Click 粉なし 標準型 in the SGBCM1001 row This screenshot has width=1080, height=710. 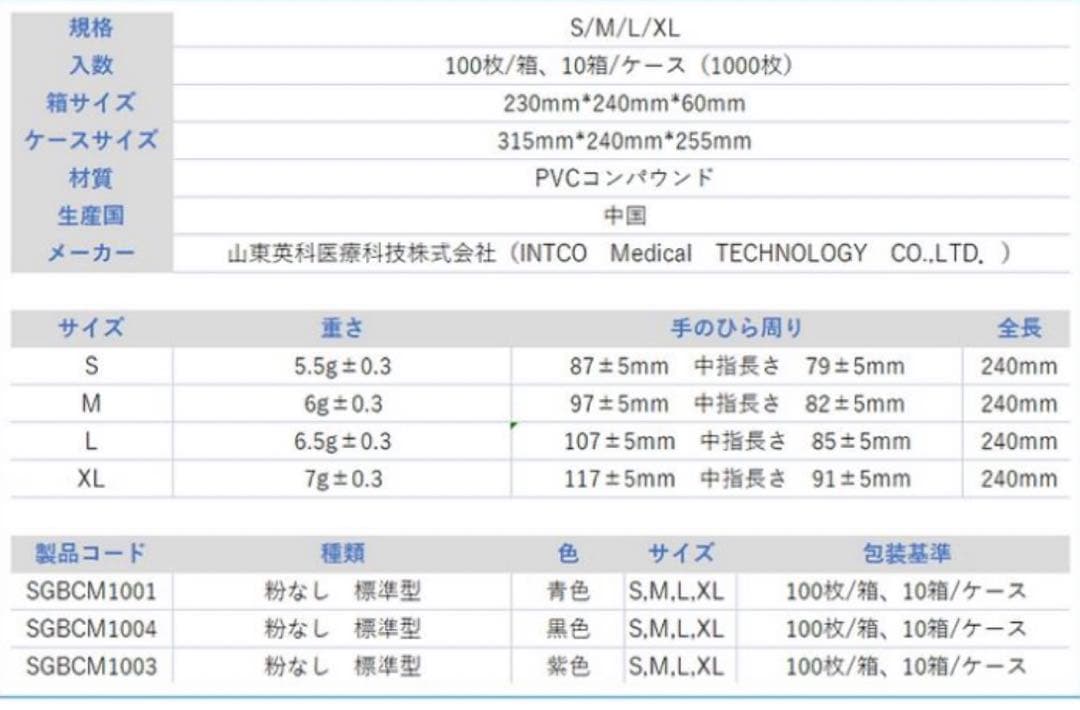(x=342, y=591)
